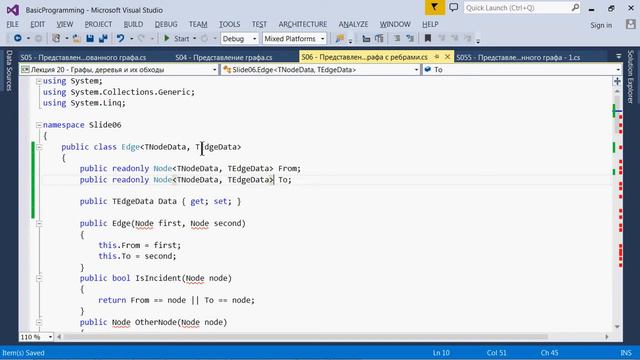The width and height of the screenshot is (640, 360).
Task: Open the feedback speech bubble icon
Action: (453, 7)
